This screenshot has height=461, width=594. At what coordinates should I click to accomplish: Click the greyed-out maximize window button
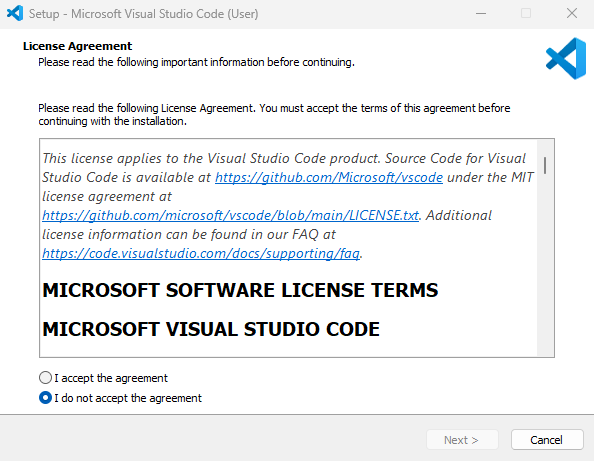(x=526, y=14)
